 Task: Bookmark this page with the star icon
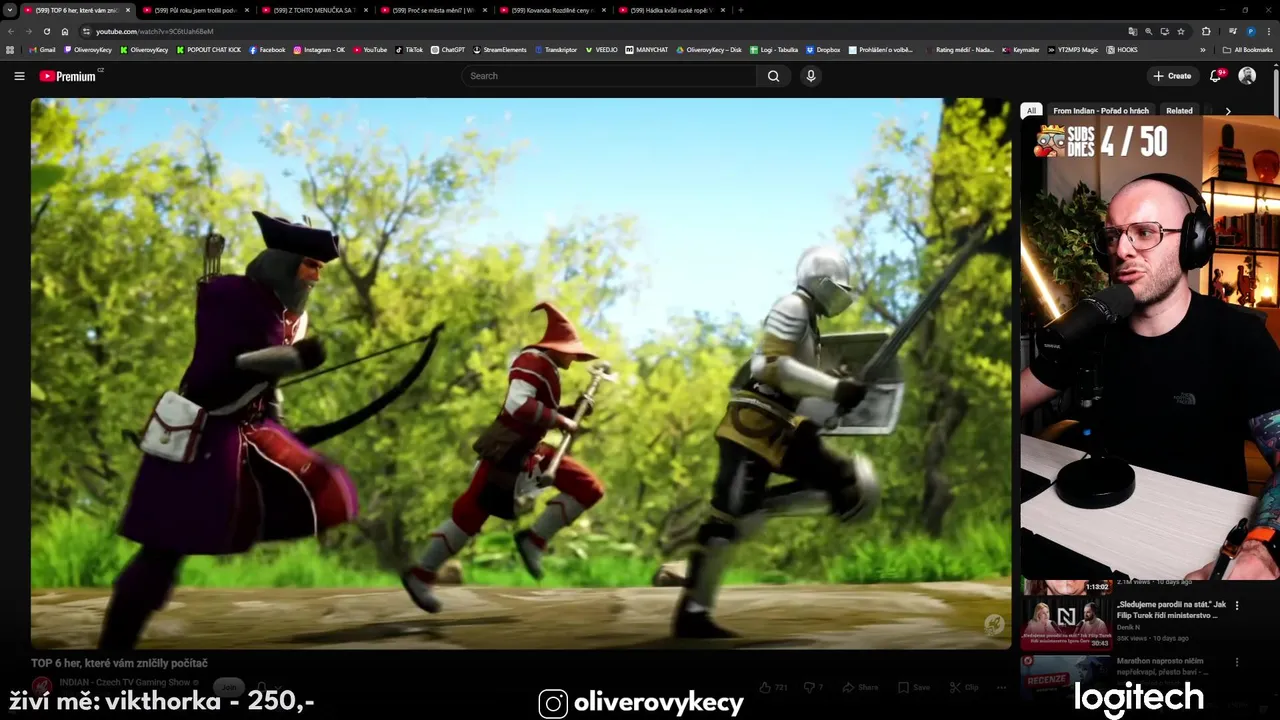click(x=1182, y=31)
